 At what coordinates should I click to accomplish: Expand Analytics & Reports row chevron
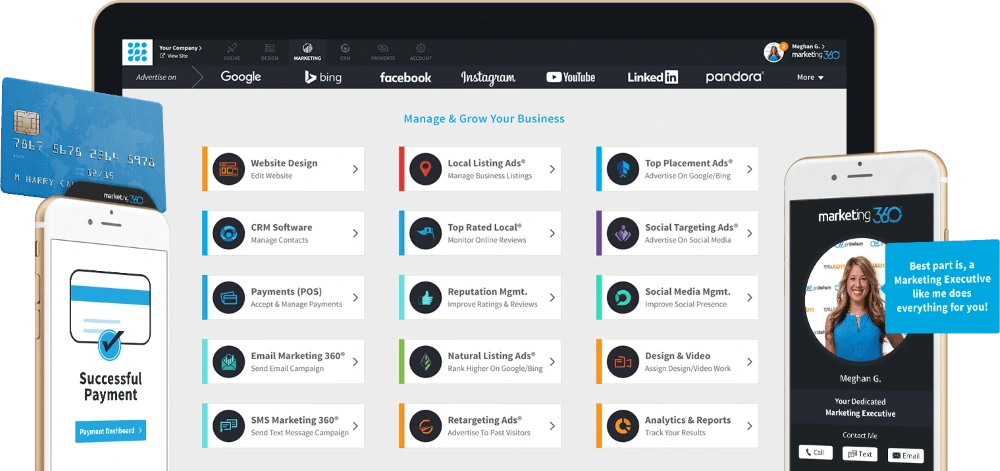click(749, 426)
